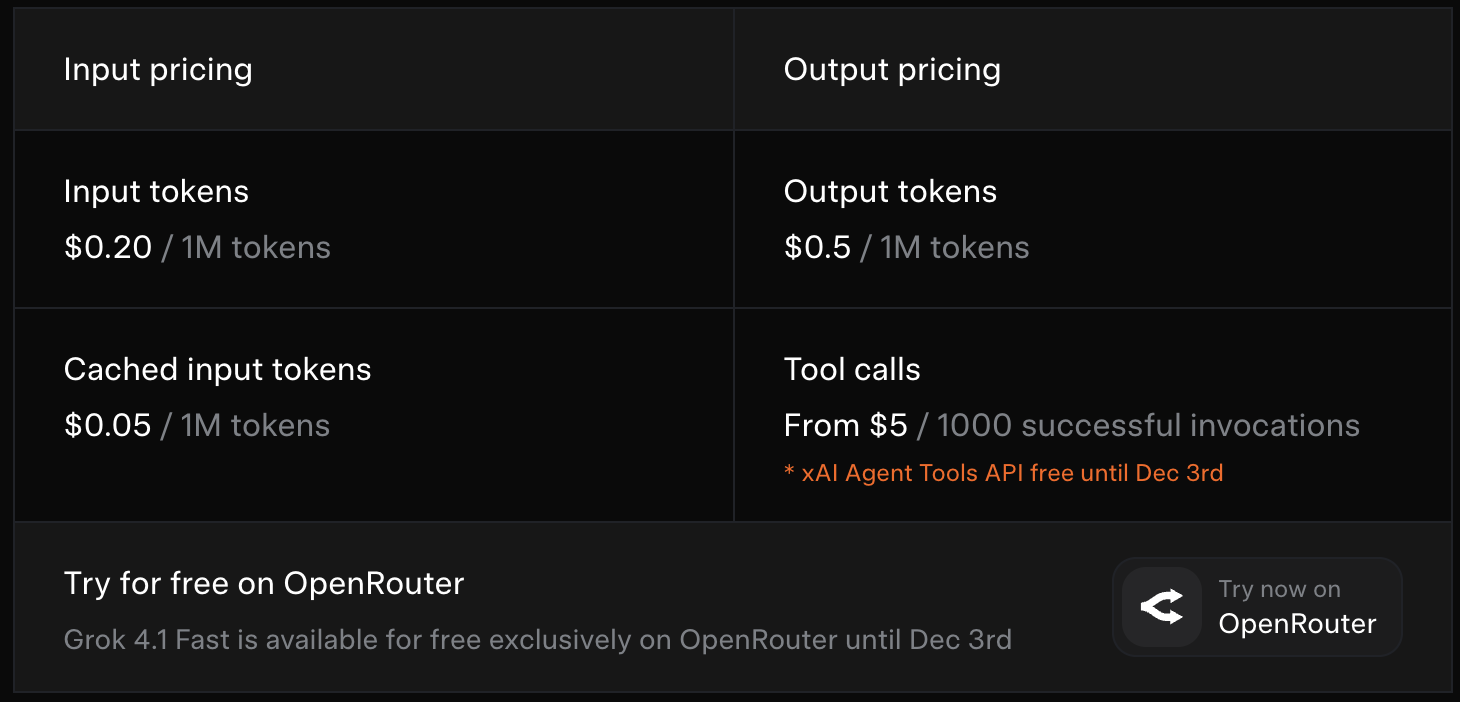The width and height of the screenshot is (1460, 702).
Task: Select the 'Output tokens' label
Action: click(890, 191)
